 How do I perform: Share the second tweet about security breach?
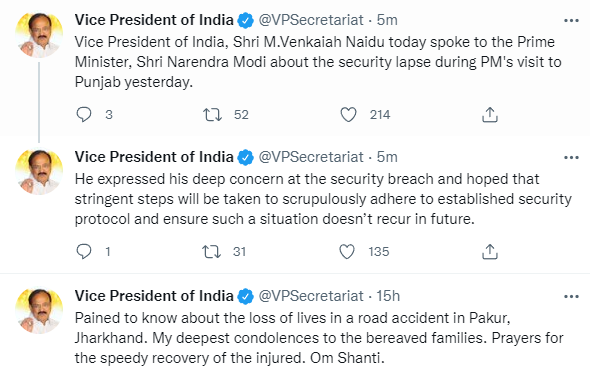pos(490,252)
